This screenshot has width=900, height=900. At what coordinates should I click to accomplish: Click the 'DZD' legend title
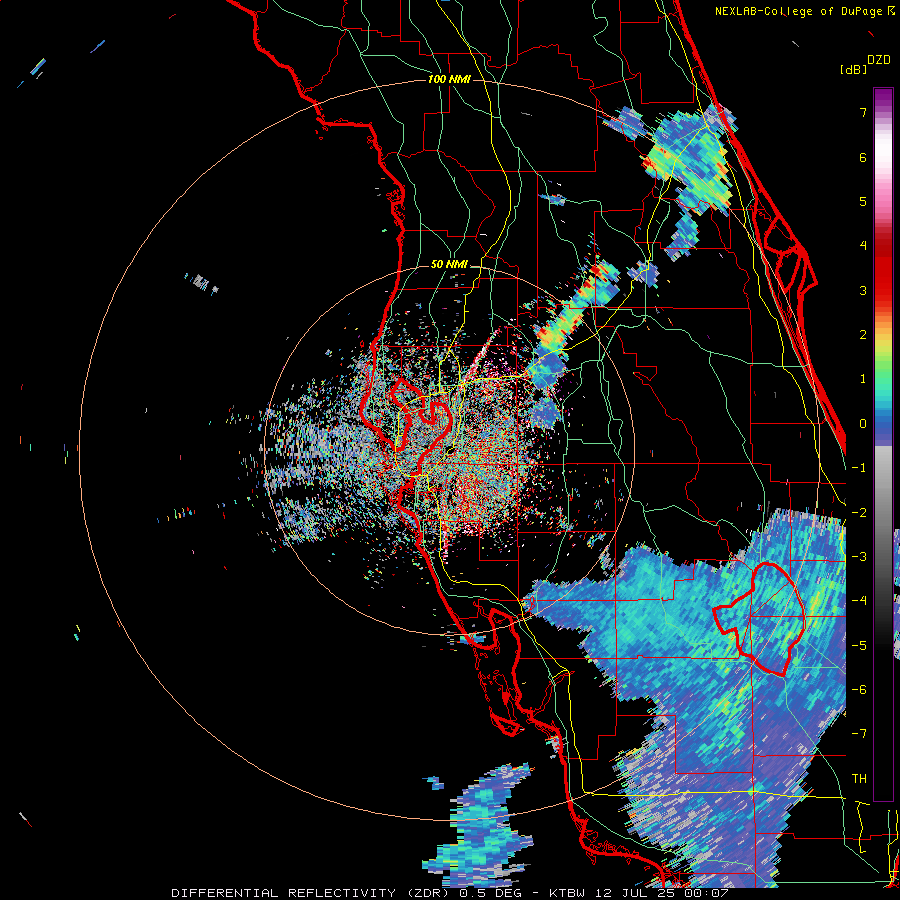click(879, 60)
